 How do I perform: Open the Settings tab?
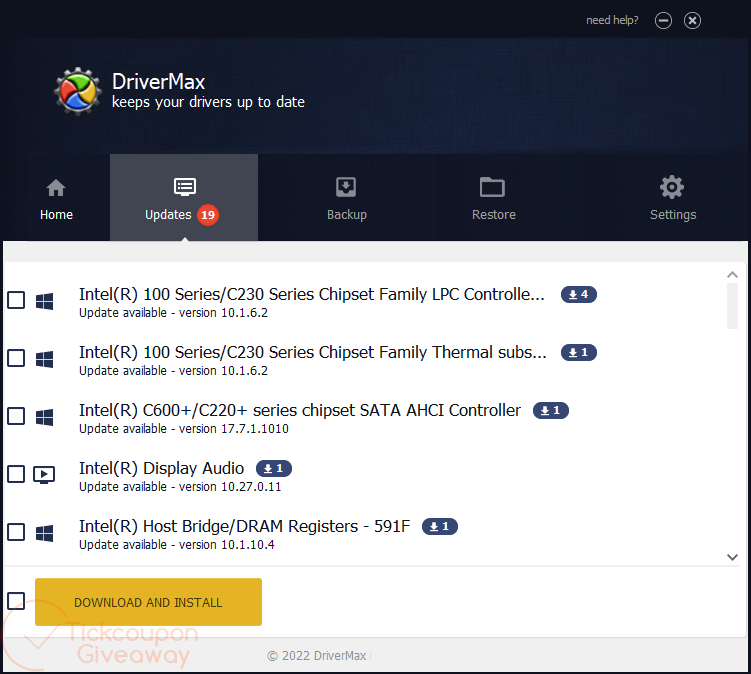[672, 198]
